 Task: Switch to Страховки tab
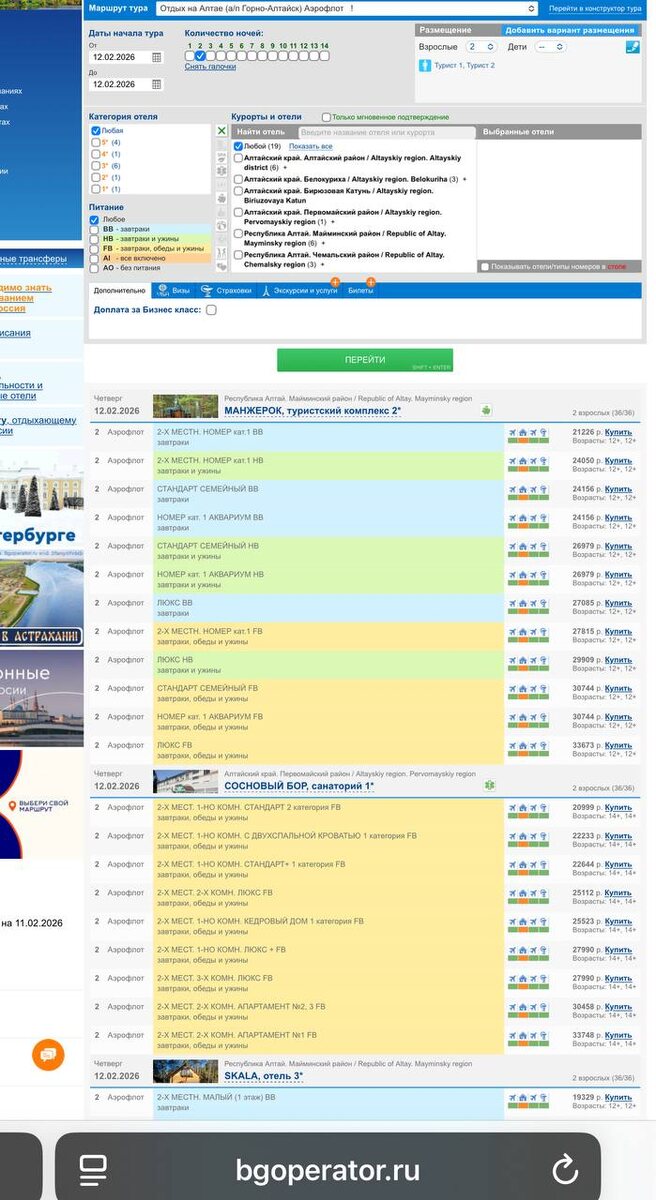tap(226, 291)
